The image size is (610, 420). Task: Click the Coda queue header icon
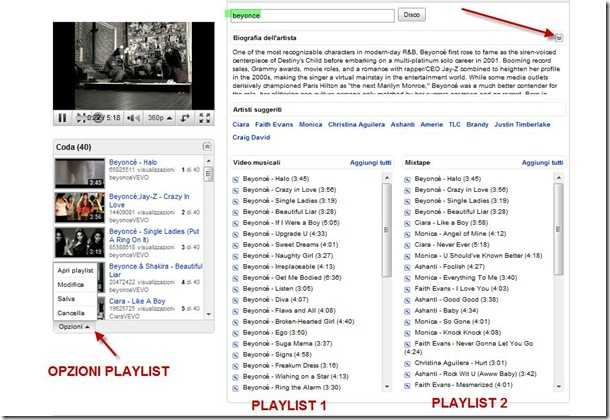point(207,147)
